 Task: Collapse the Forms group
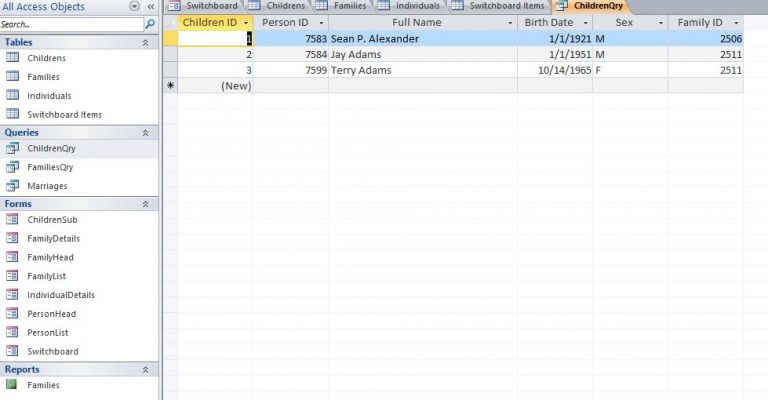coord(145,204)
